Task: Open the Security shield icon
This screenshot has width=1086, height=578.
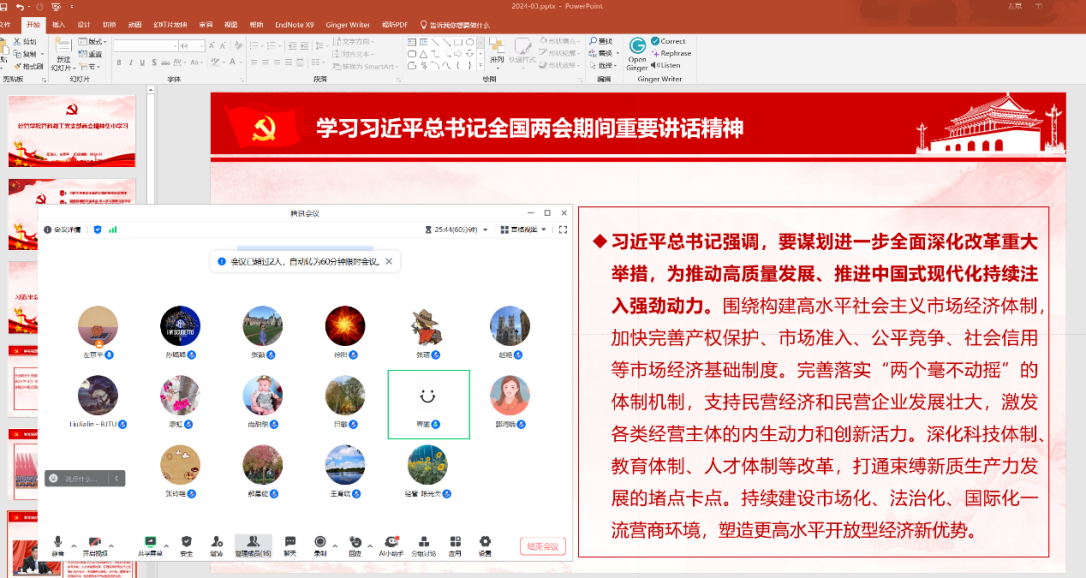Action: coord(186,543)
